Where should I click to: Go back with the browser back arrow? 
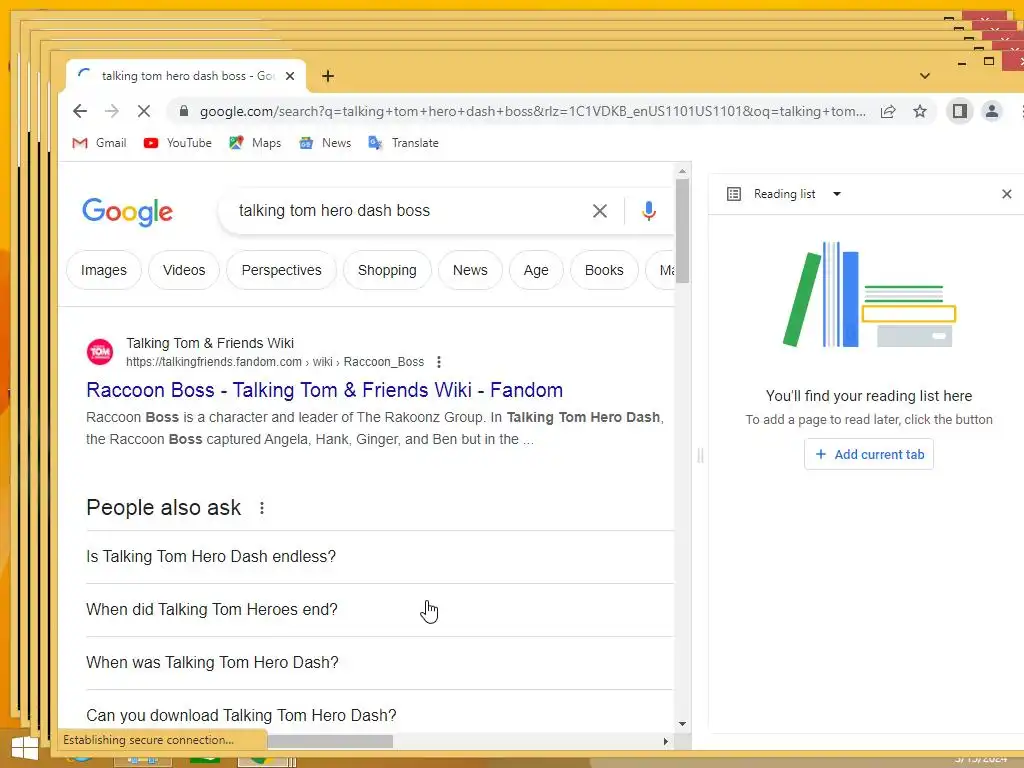[80, 111]
